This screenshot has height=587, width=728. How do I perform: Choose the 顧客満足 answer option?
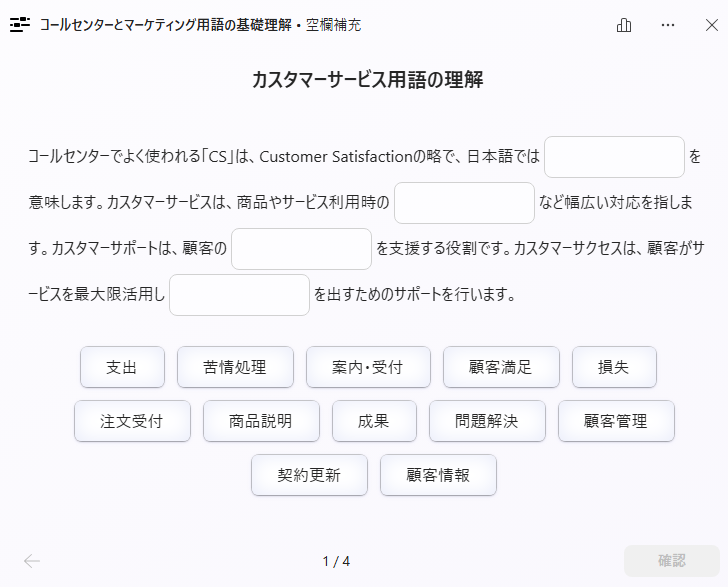(501, 367)
